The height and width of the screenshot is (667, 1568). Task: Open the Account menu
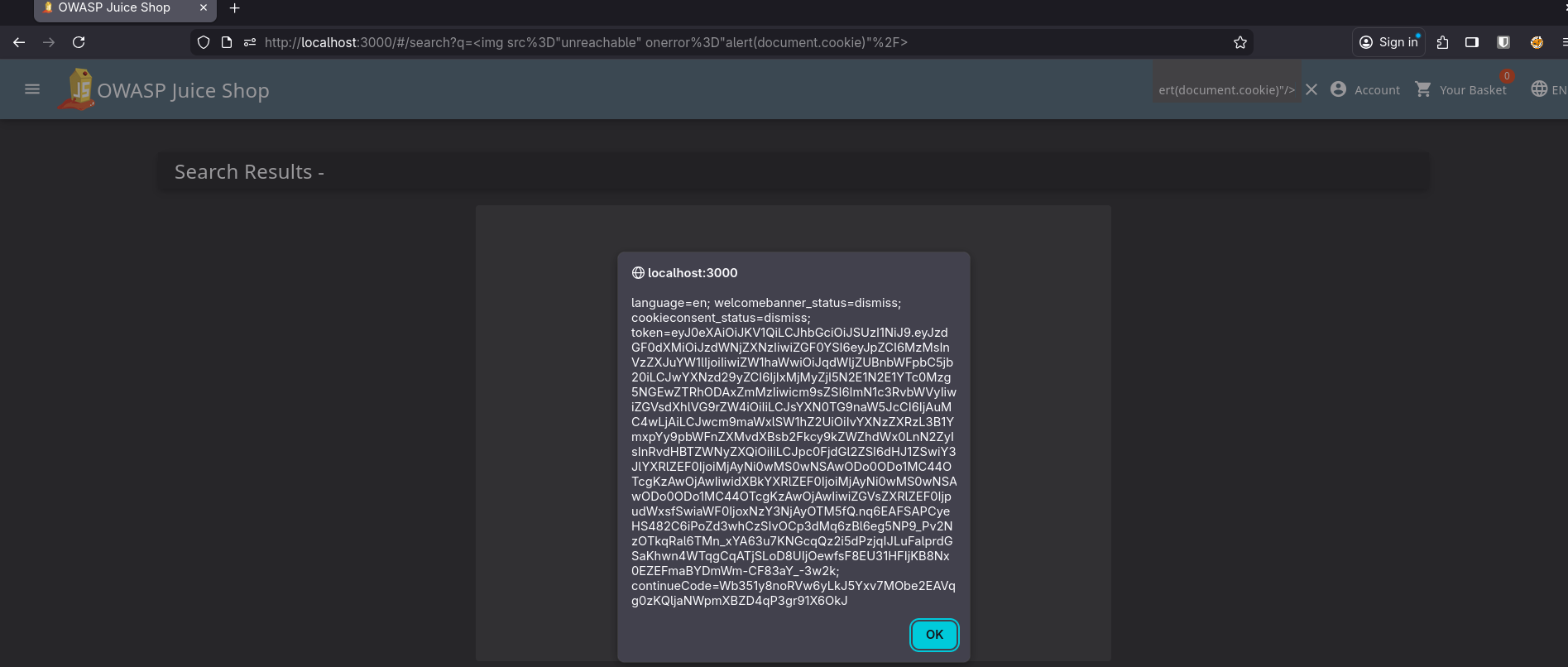1365,89
